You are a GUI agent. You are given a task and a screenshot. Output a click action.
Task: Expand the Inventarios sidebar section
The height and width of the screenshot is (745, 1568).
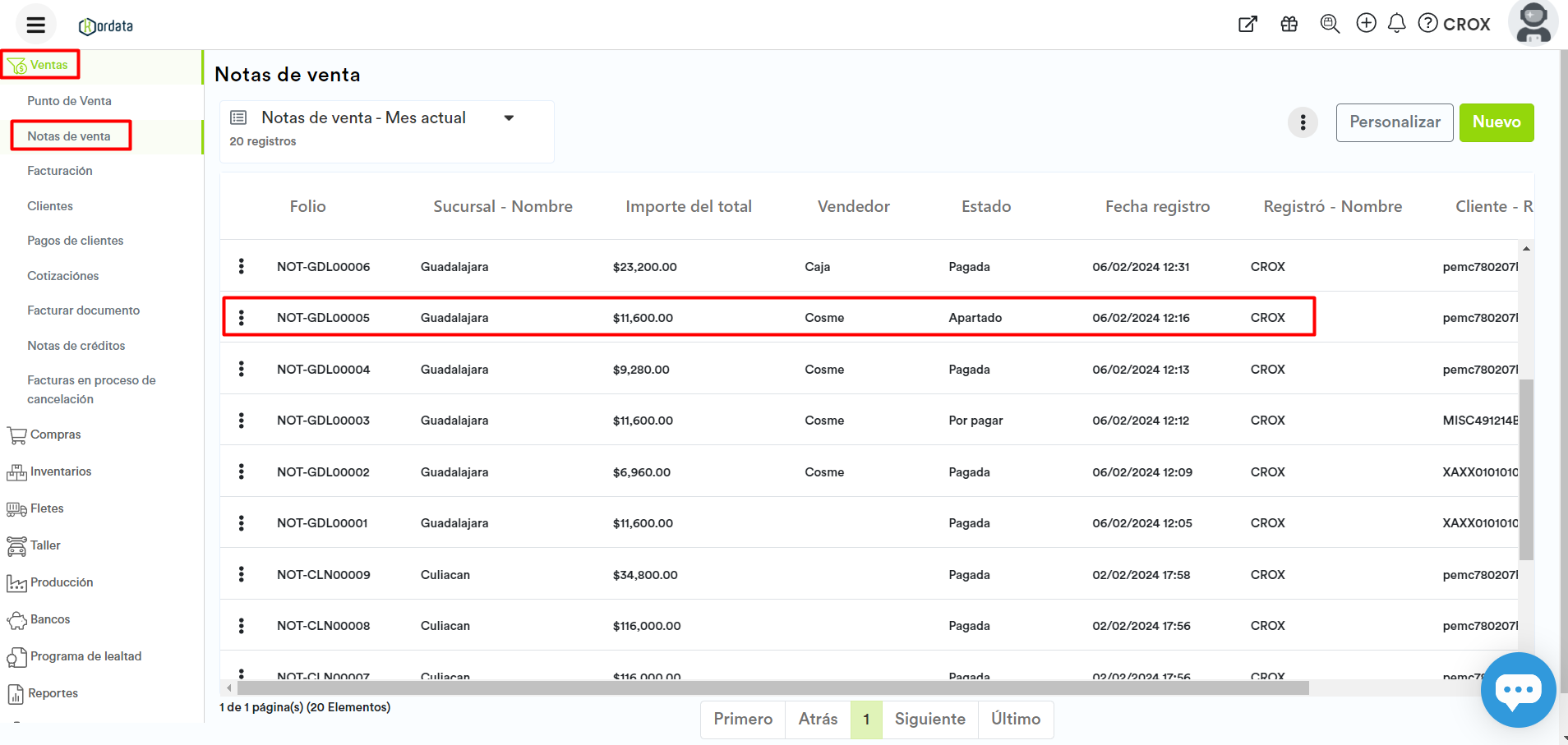(60, 471)
